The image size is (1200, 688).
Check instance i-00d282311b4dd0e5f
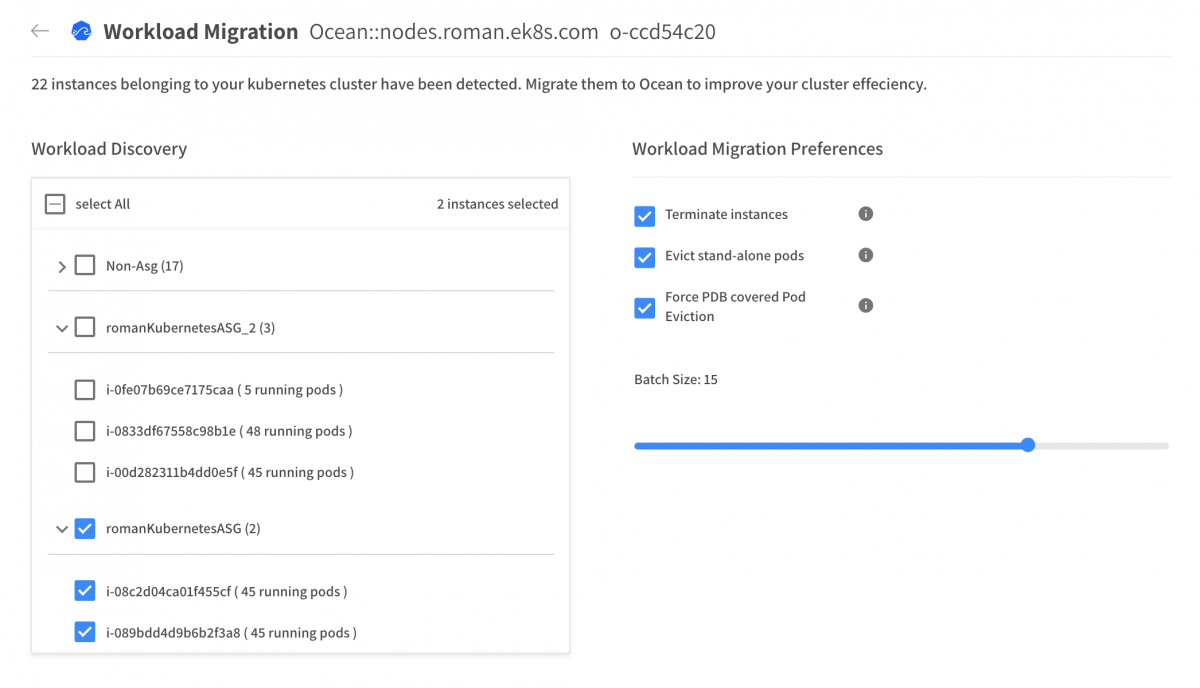click(x=85, y=472)
